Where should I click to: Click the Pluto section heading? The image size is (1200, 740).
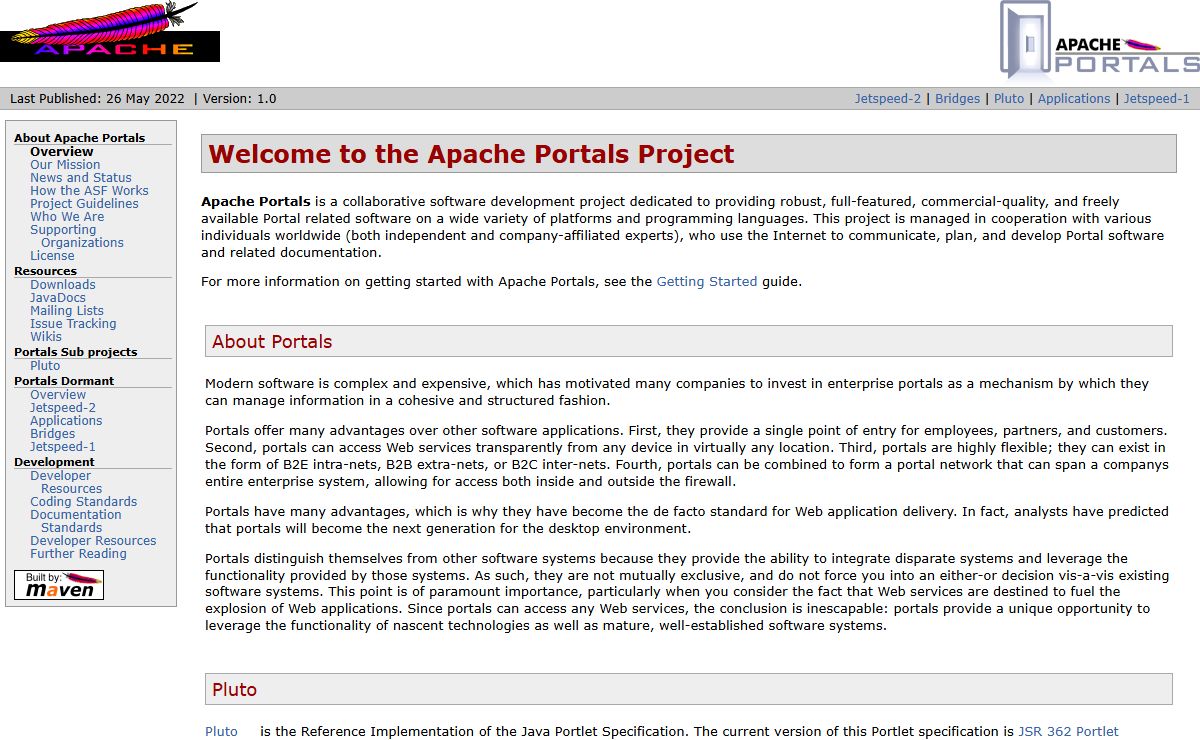234,690
